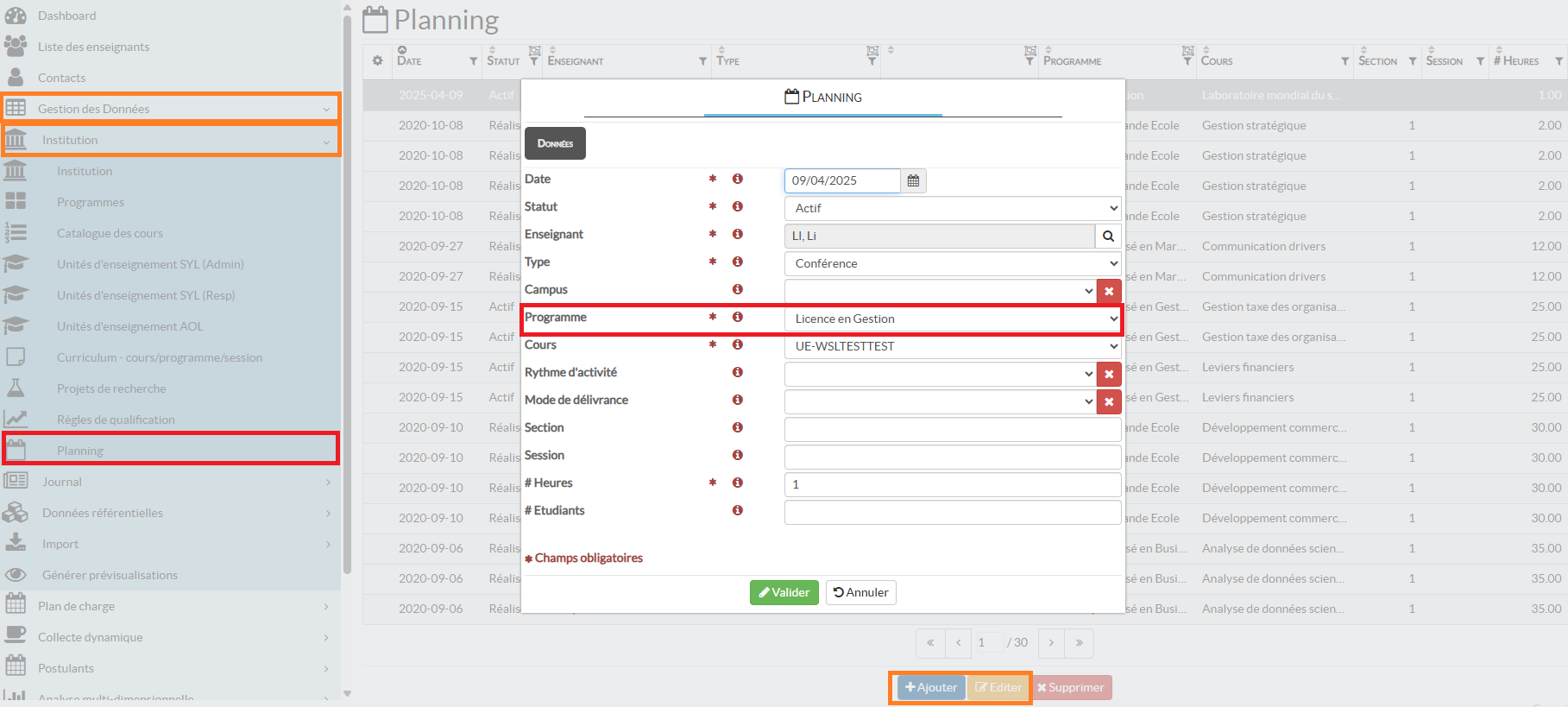Clear the Rythme d'activité field

coord(1109,374)
